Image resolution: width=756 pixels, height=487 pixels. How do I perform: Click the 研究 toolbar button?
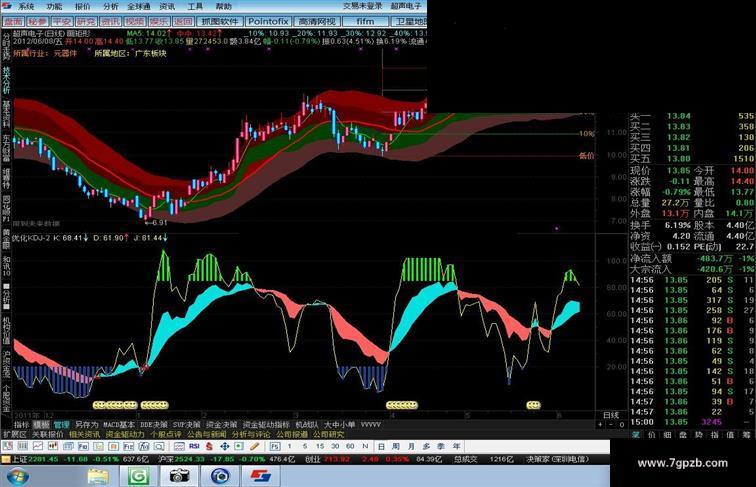point(86,22)
